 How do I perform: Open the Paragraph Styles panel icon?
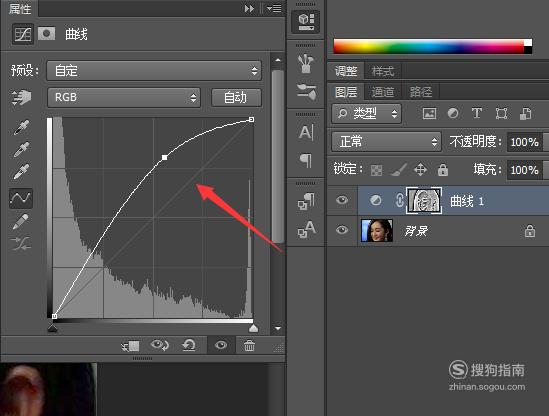(306, 201)
